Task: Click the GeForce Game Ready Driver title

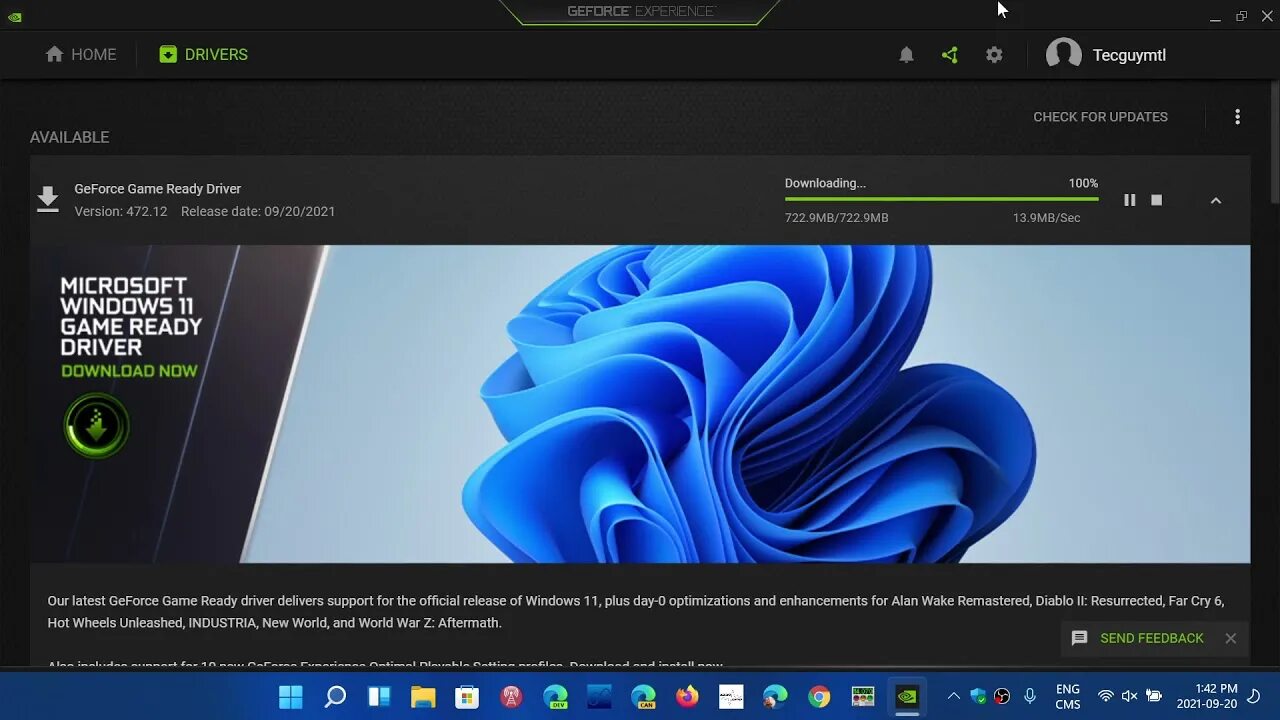Action: tap(157, 188)
